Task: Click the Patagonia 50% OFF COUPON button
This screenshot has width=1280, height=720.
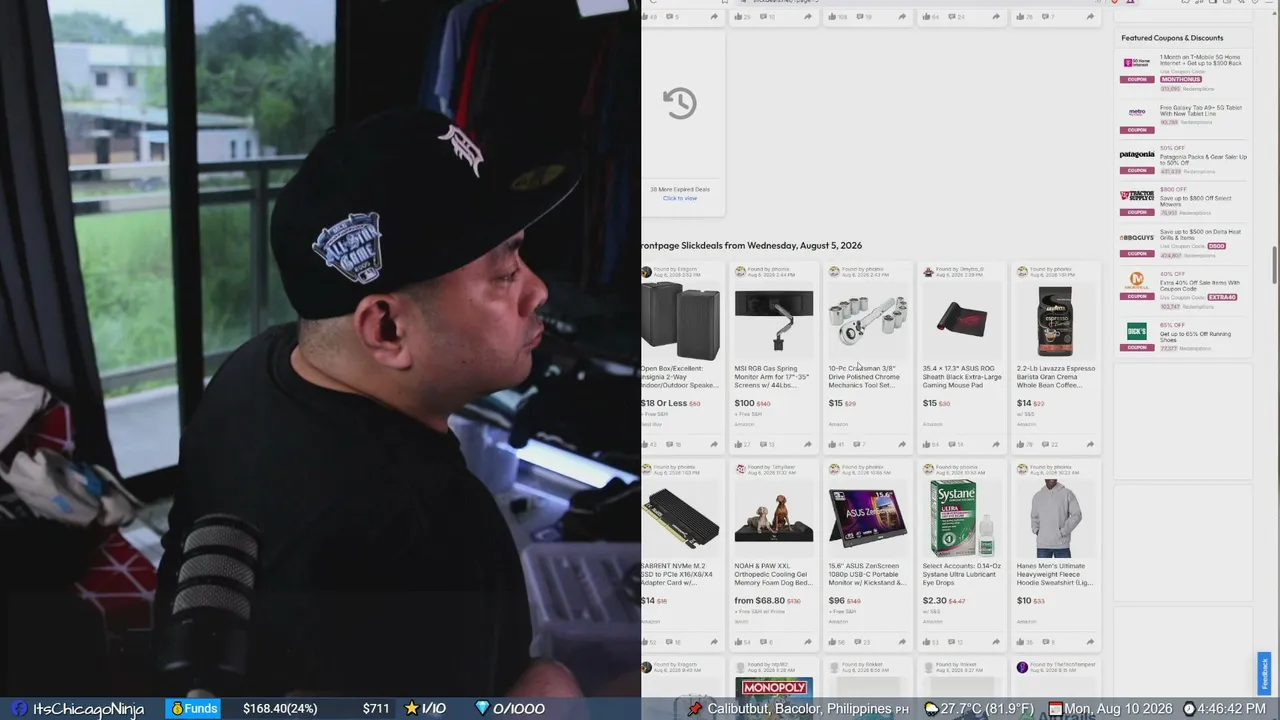Action: point(1137,171)
